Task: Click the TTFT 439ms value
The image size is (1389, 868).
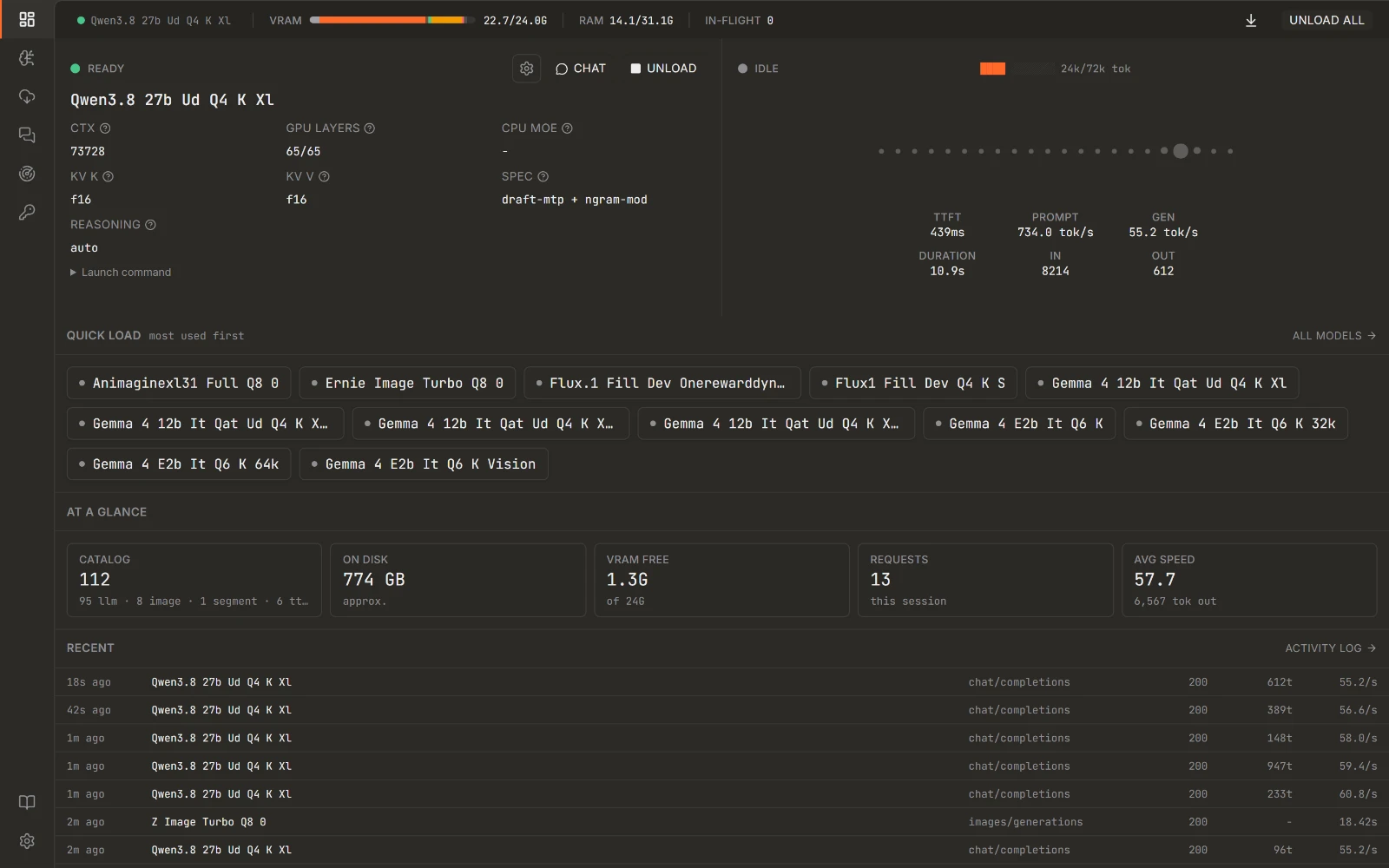Action: [x=947, y=233]
